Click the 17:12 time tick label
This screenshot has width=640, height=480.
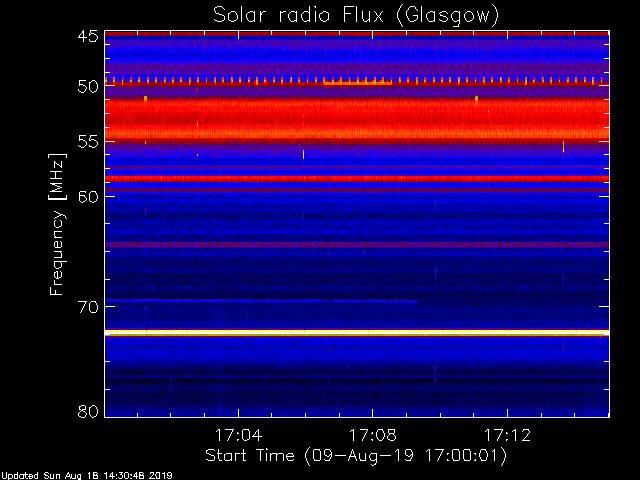507,435
